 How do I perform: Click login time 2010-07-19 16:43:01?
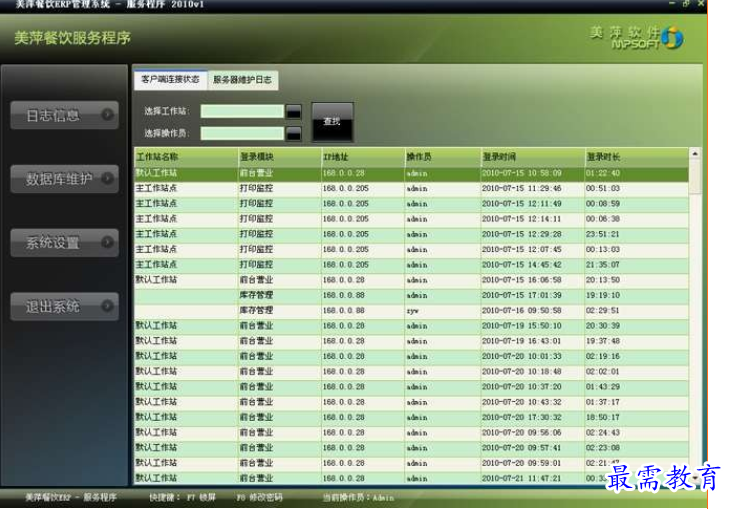click(522, 341)
